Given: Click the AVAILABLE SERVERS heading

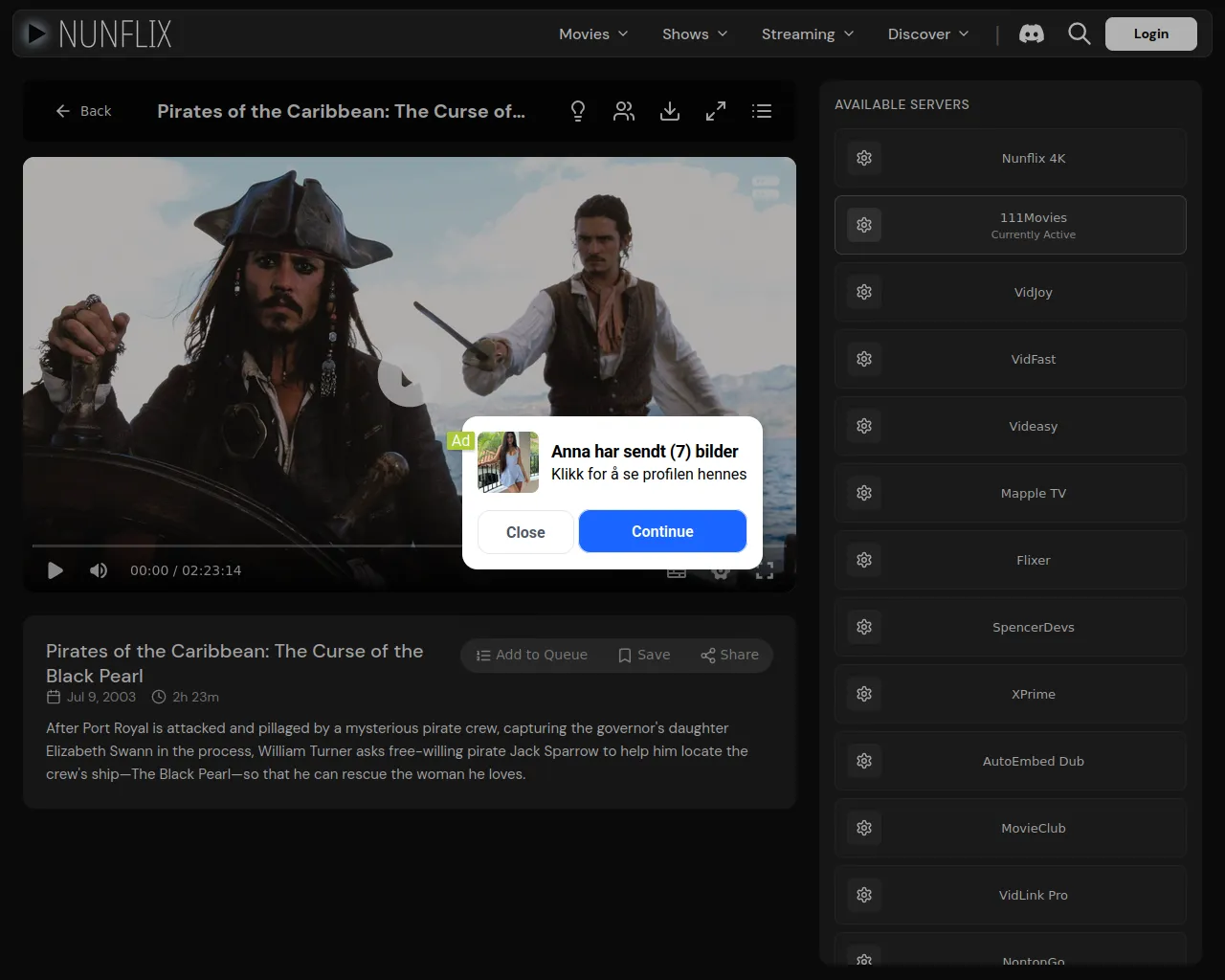Looking at the screenshot, I should pos(902,104).
